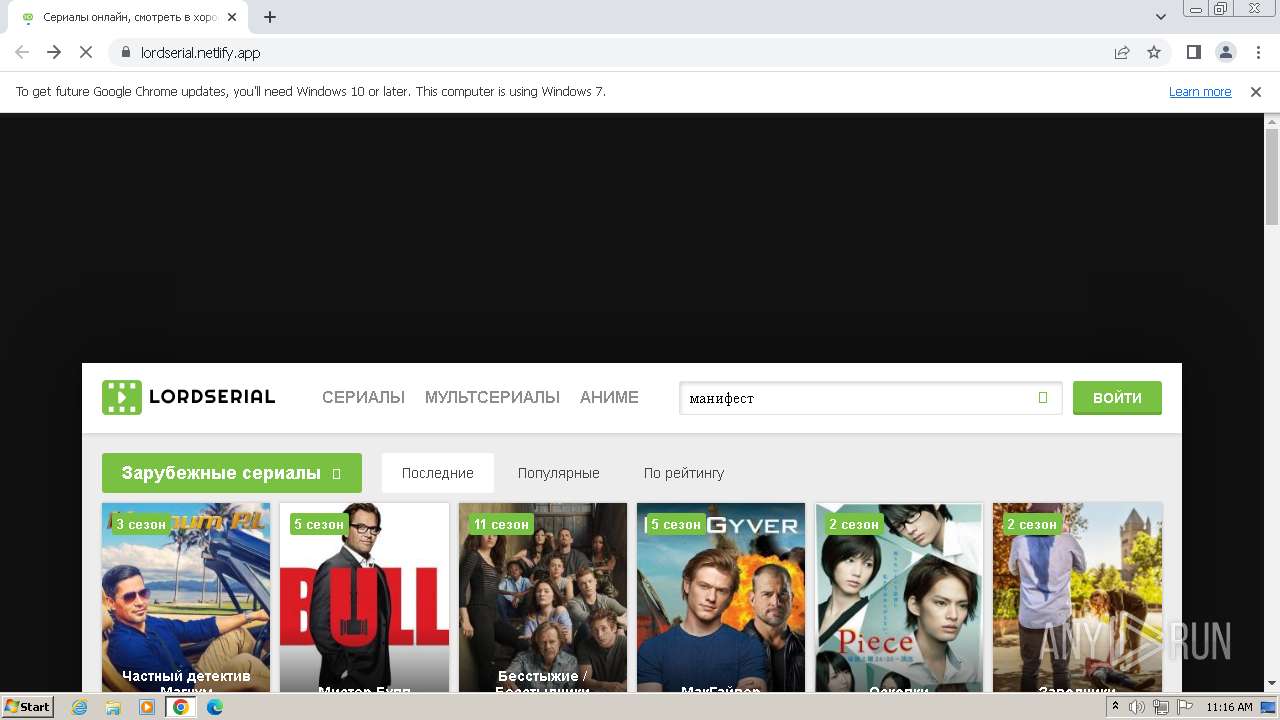Open the Piece series poster
The height and width of the screenshot is (720, 1280).
click(x=899, y=598)
